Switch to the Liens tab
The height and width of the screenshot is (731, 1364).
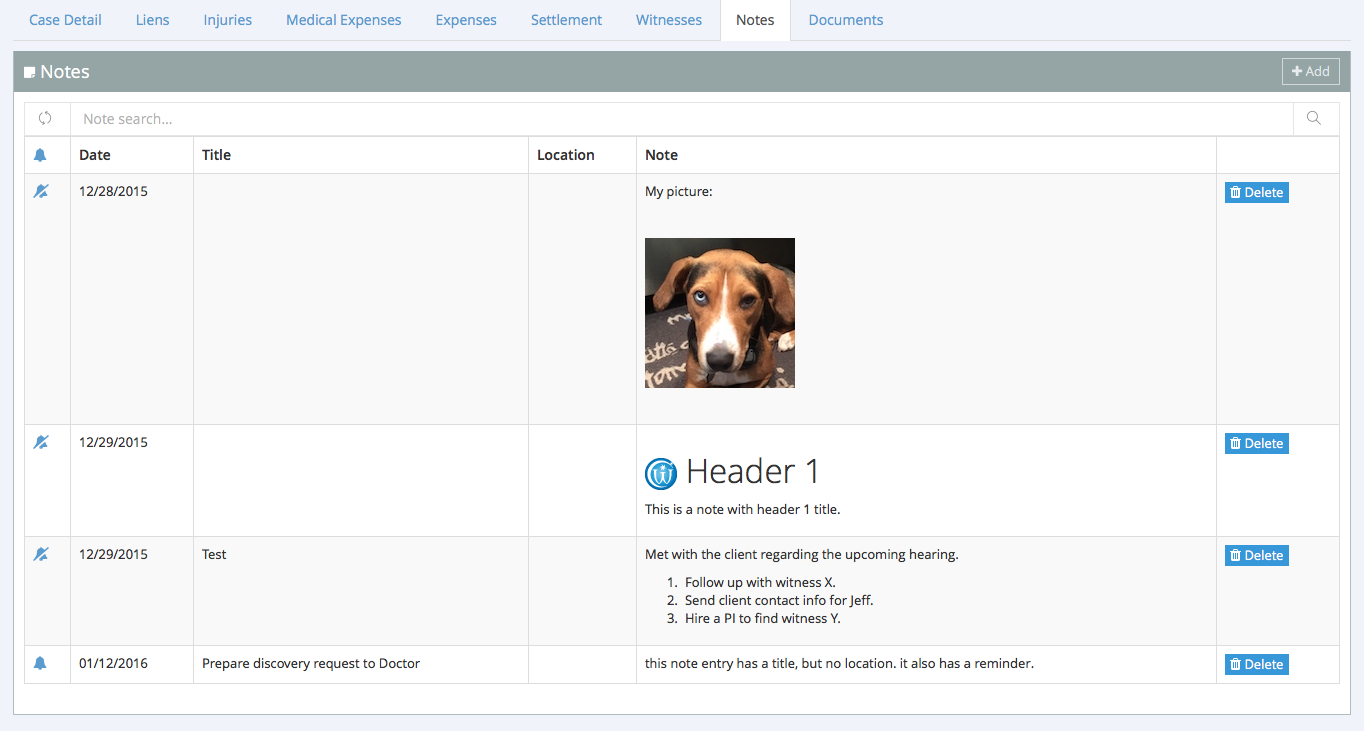(x=153, y=20)
